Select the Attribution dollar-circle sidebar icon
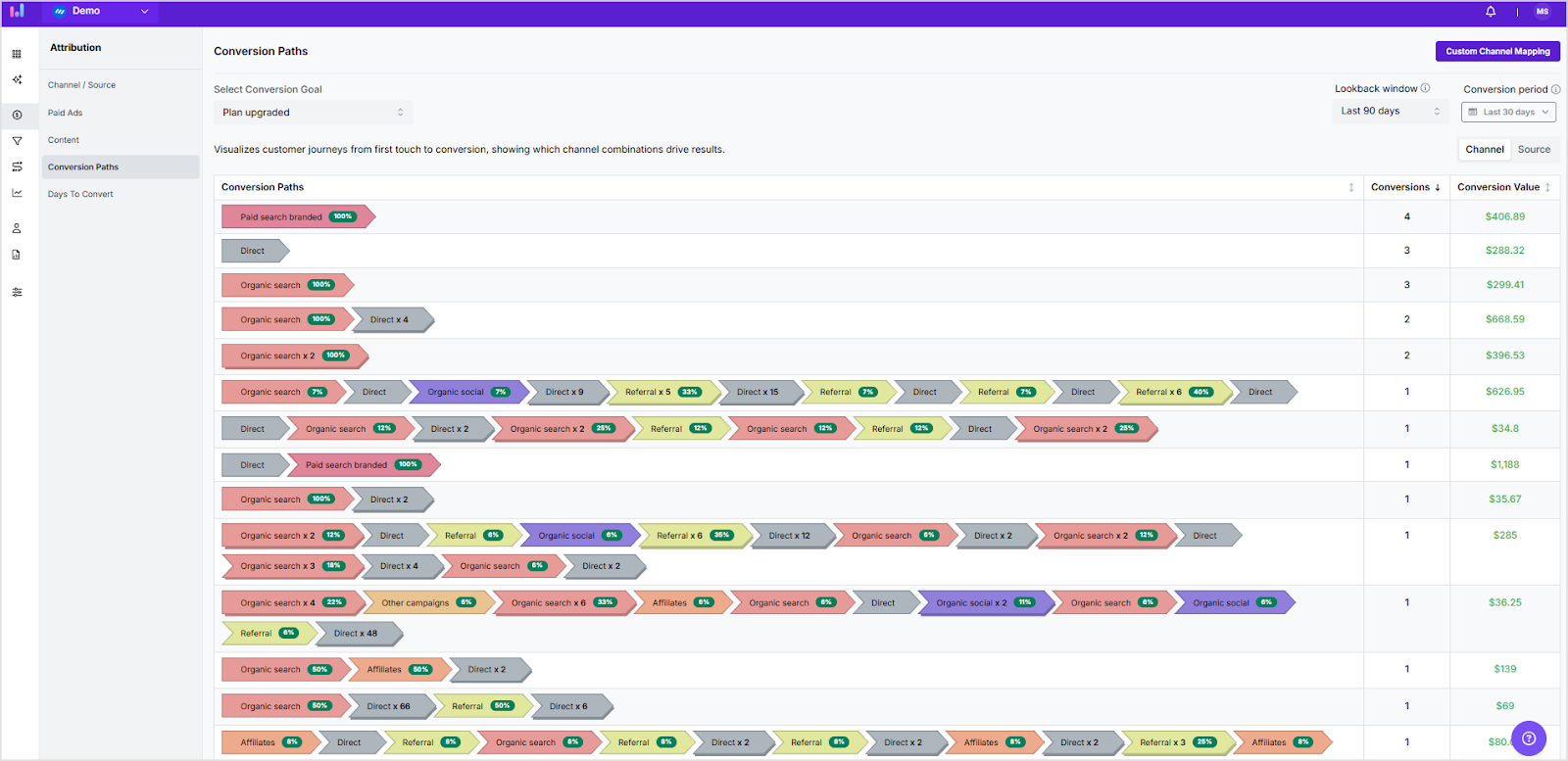 point(17,115)
